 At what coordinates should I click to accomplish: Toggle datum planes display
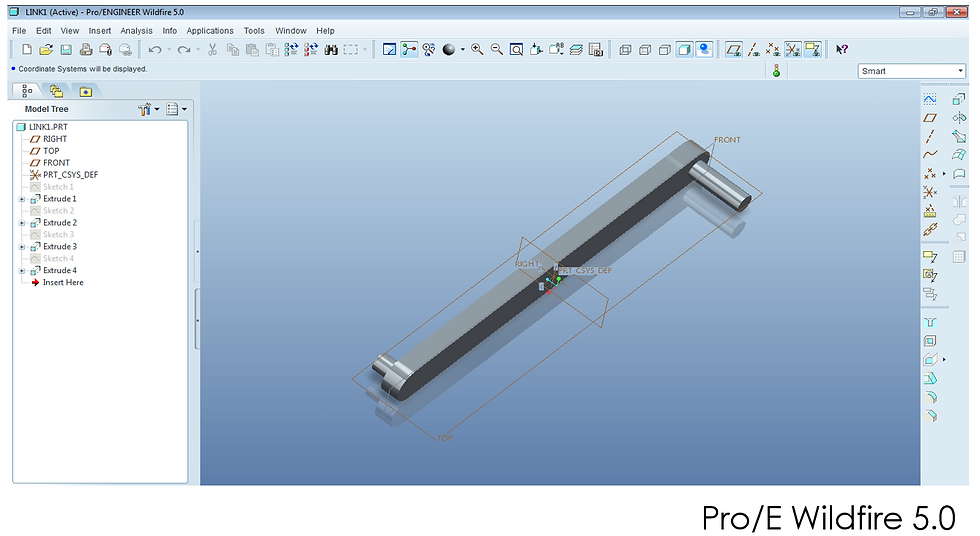(734, 49)
